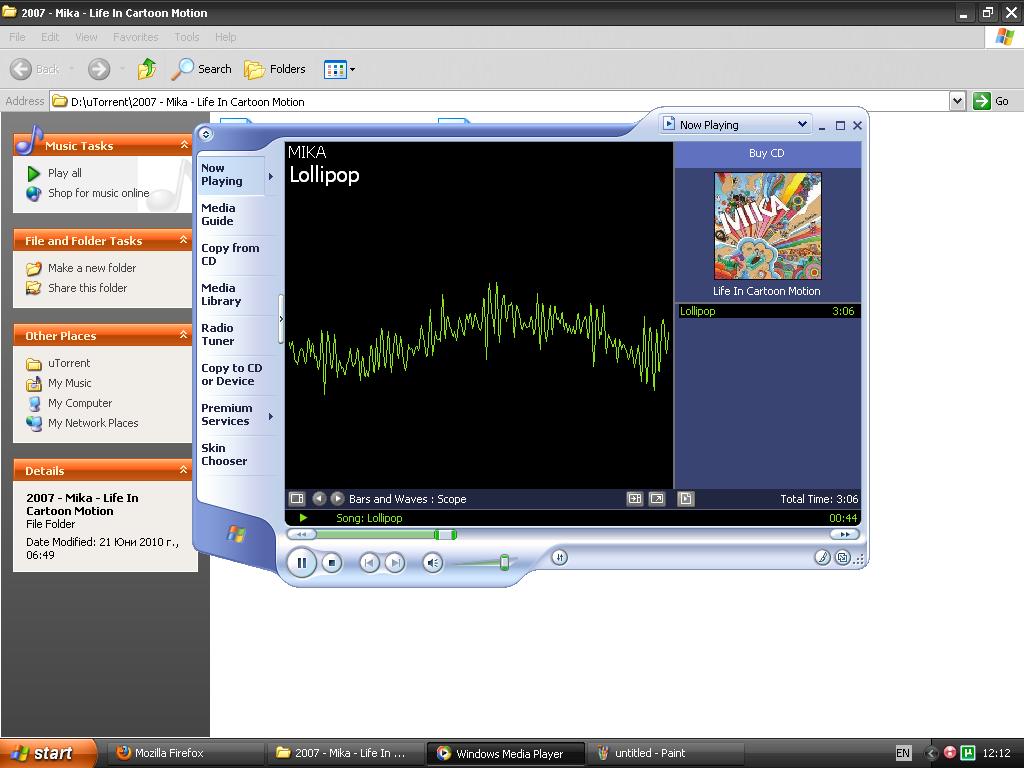
Task: Open uTorrent folder in Other Places
Action: coord(59,363)
